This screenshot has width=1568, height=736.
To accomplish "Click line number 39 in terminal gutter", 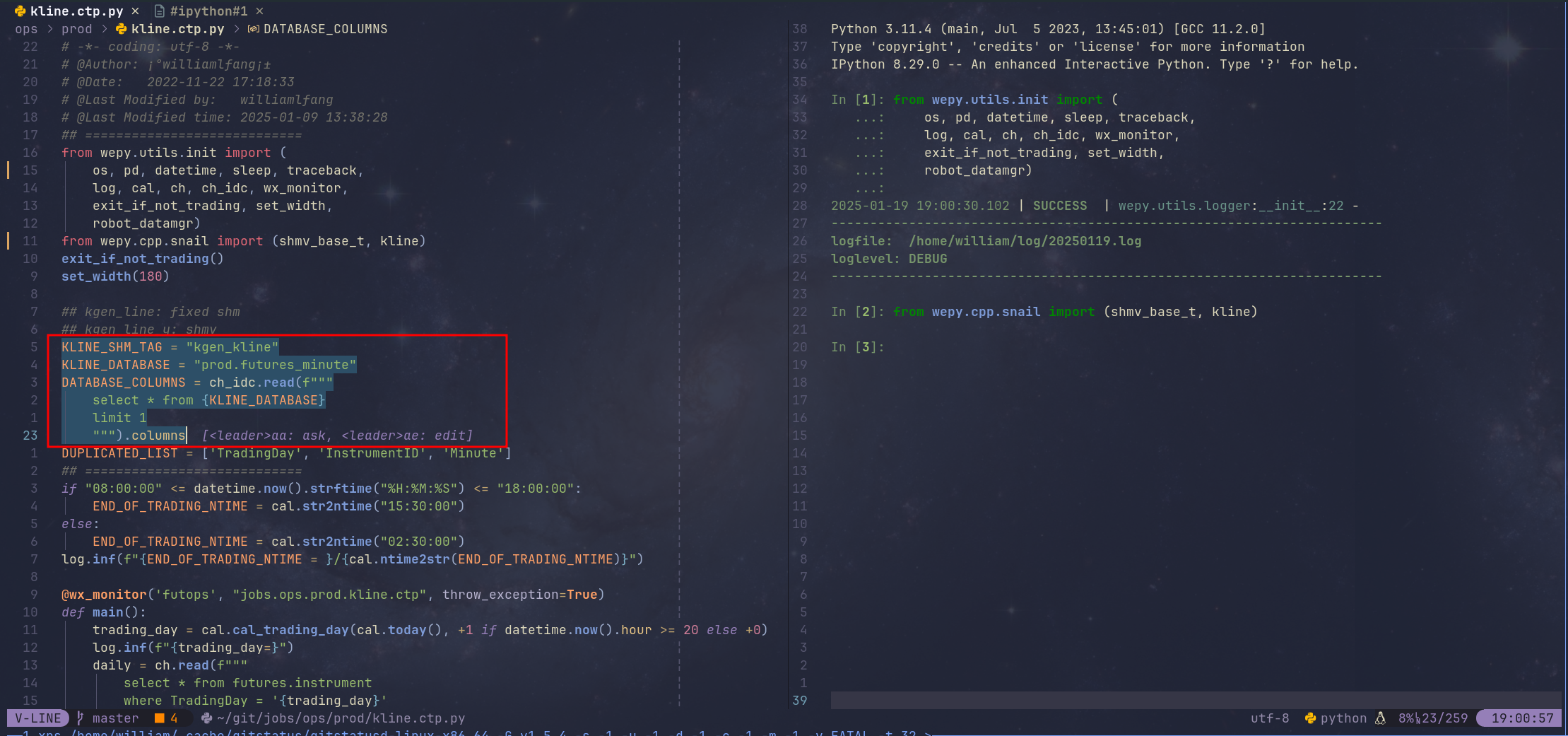I will 799,701.
